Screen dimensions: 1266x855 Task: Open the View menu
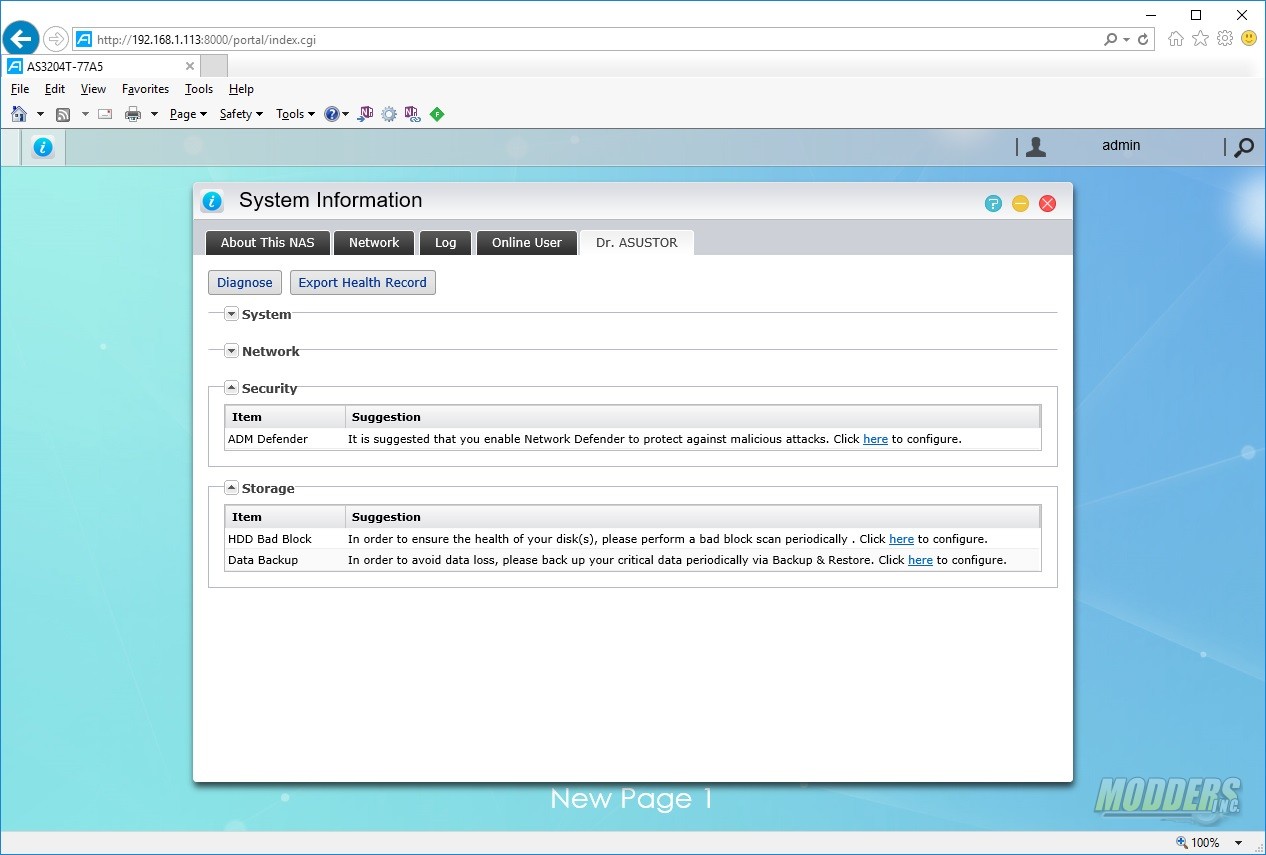(93, 89)
